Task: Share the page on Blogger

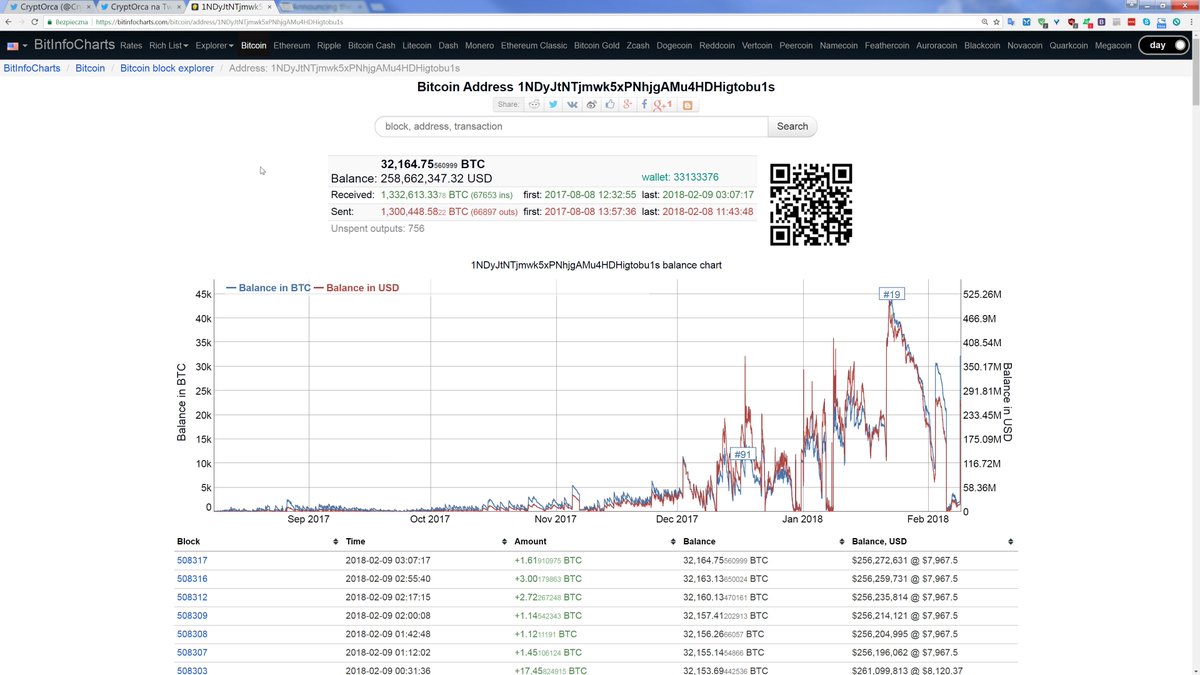Action: point(687,105)
